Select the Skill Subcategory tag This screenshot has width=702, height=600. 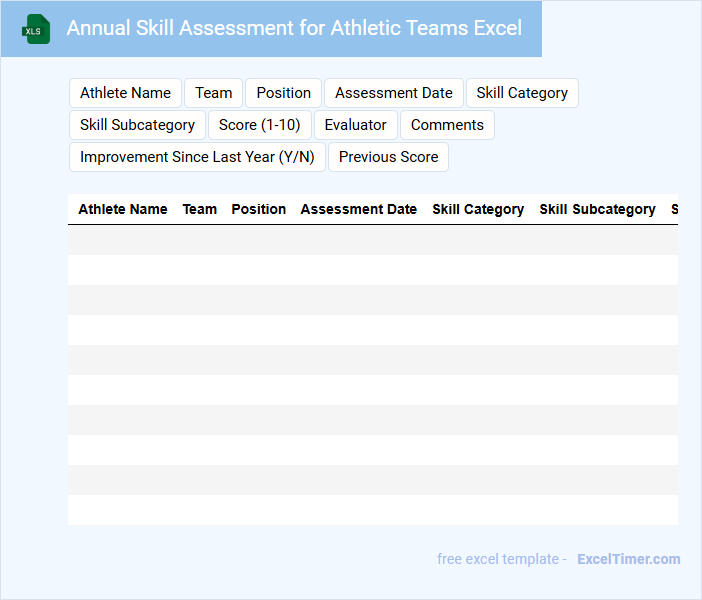pyautogui.click(x=137, y=125)
